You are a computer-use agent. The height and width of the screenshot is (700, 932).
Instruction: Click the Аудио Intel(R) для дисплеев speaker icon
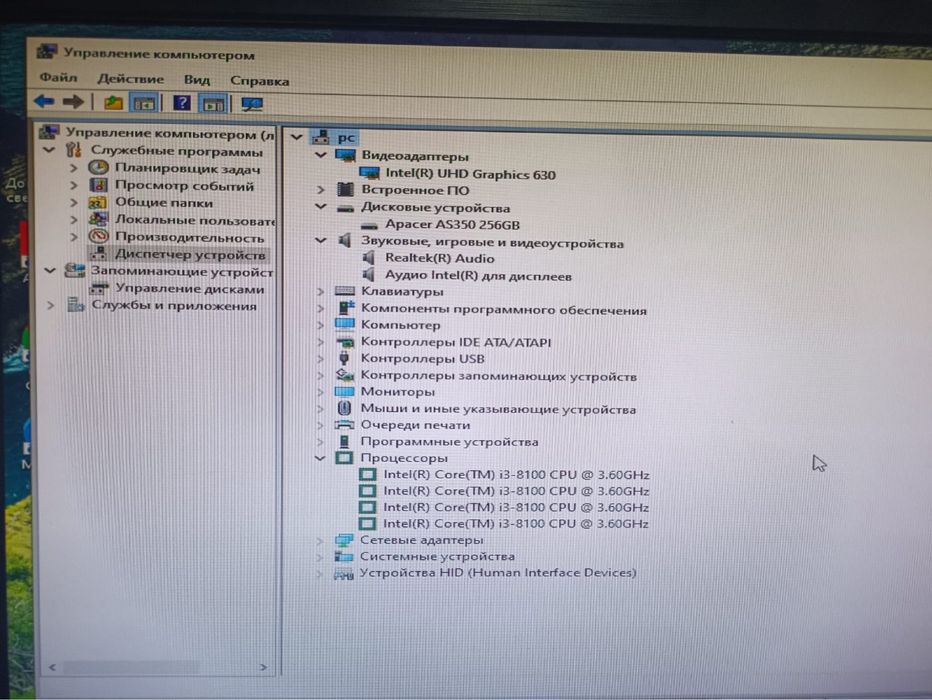pos(369,275)
